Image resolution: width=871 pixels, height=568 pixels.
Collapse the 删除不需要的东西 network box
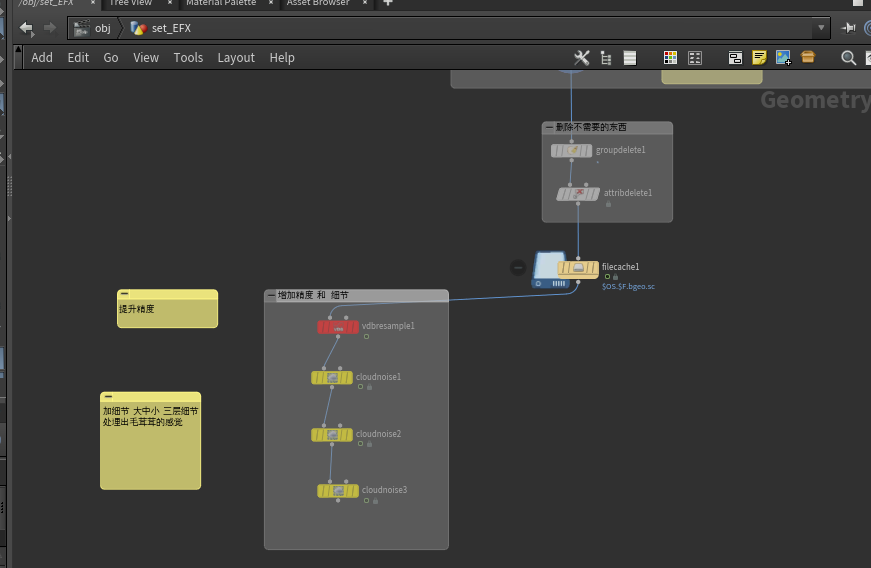pos(549,127)
